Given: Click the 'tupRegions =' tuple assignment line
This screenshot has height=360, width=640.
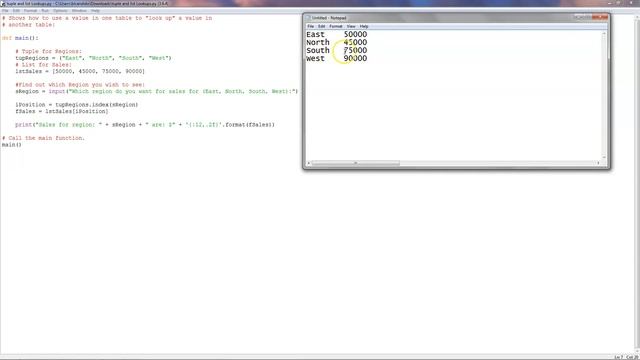Looking at the screenshot, I should pos(93,58).
